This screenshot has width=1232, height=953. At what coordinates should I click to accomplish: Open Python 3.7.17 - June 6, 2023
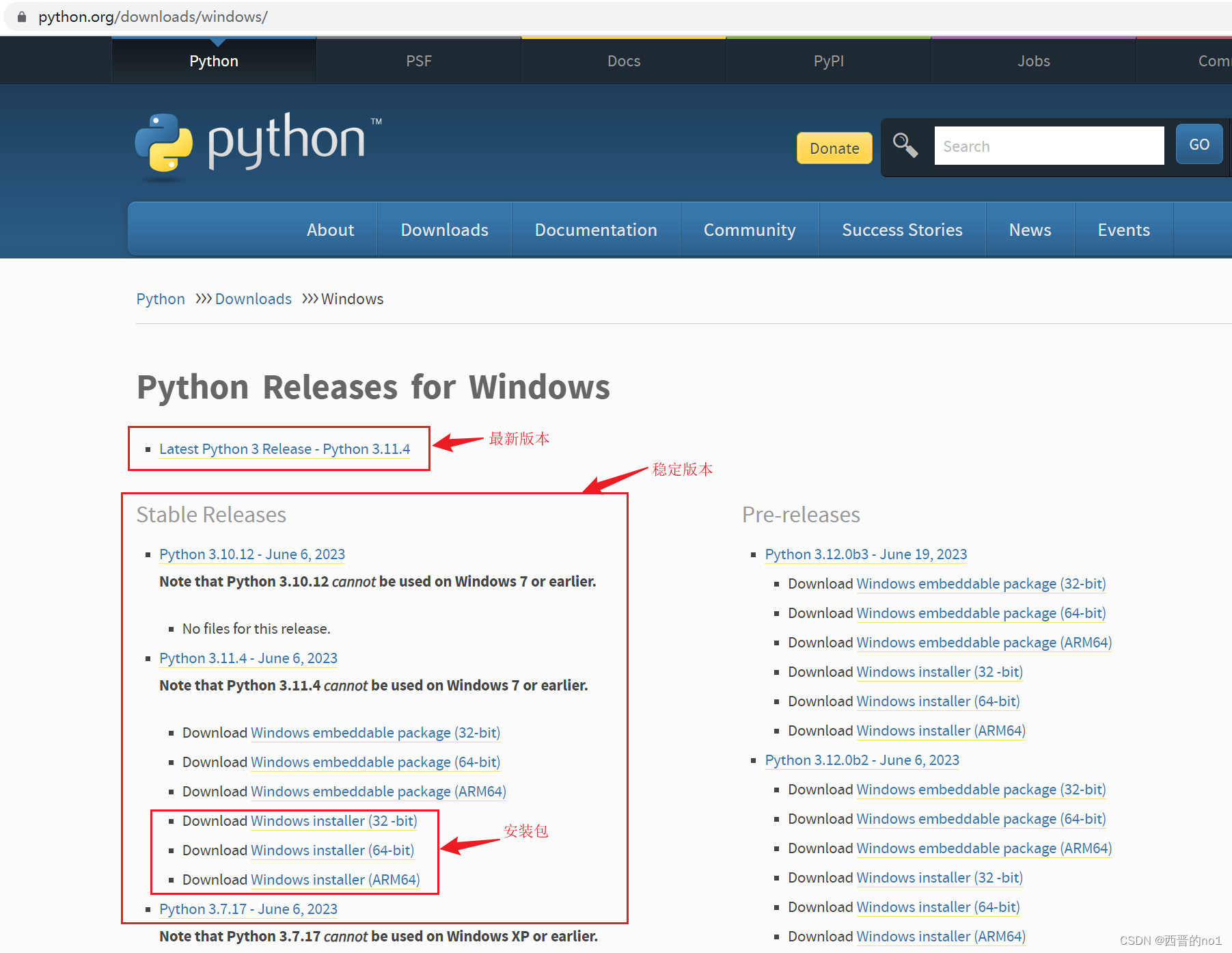pyautogui.click(x=249, y=909)
